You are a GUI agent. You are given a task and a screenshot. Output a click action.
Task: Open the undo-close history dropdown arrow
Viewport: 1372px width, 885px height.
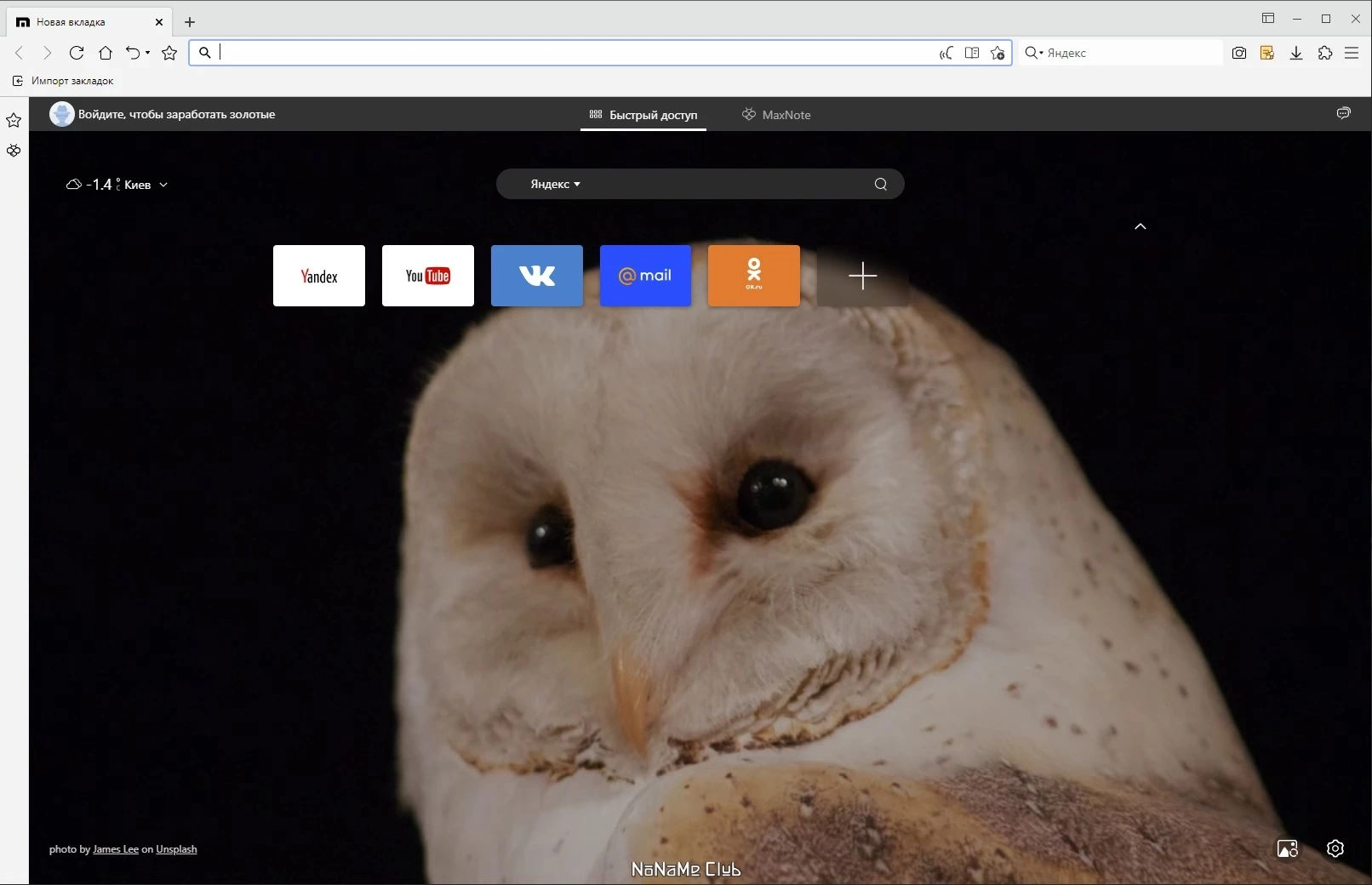tap(147, 53)
